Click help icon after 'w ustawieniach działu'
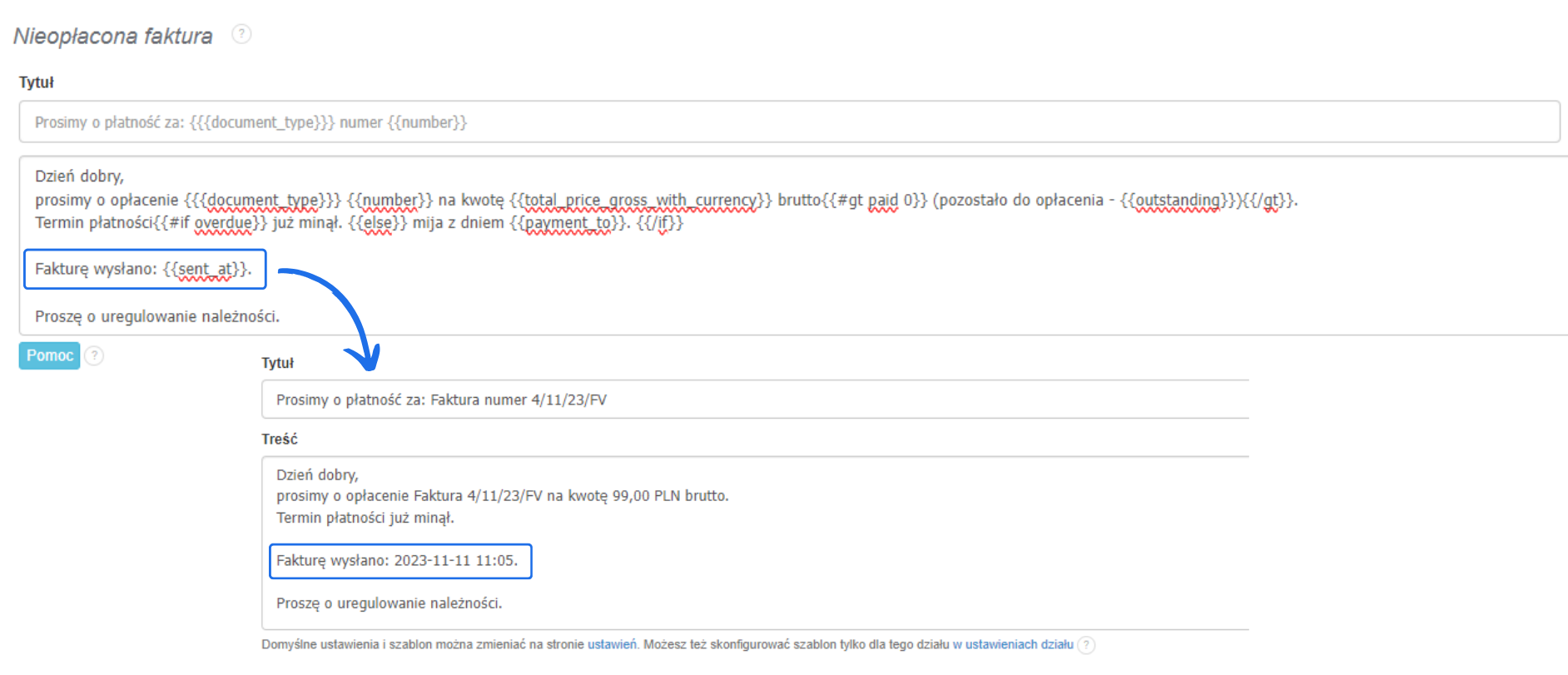 [x=1086, y=645]
